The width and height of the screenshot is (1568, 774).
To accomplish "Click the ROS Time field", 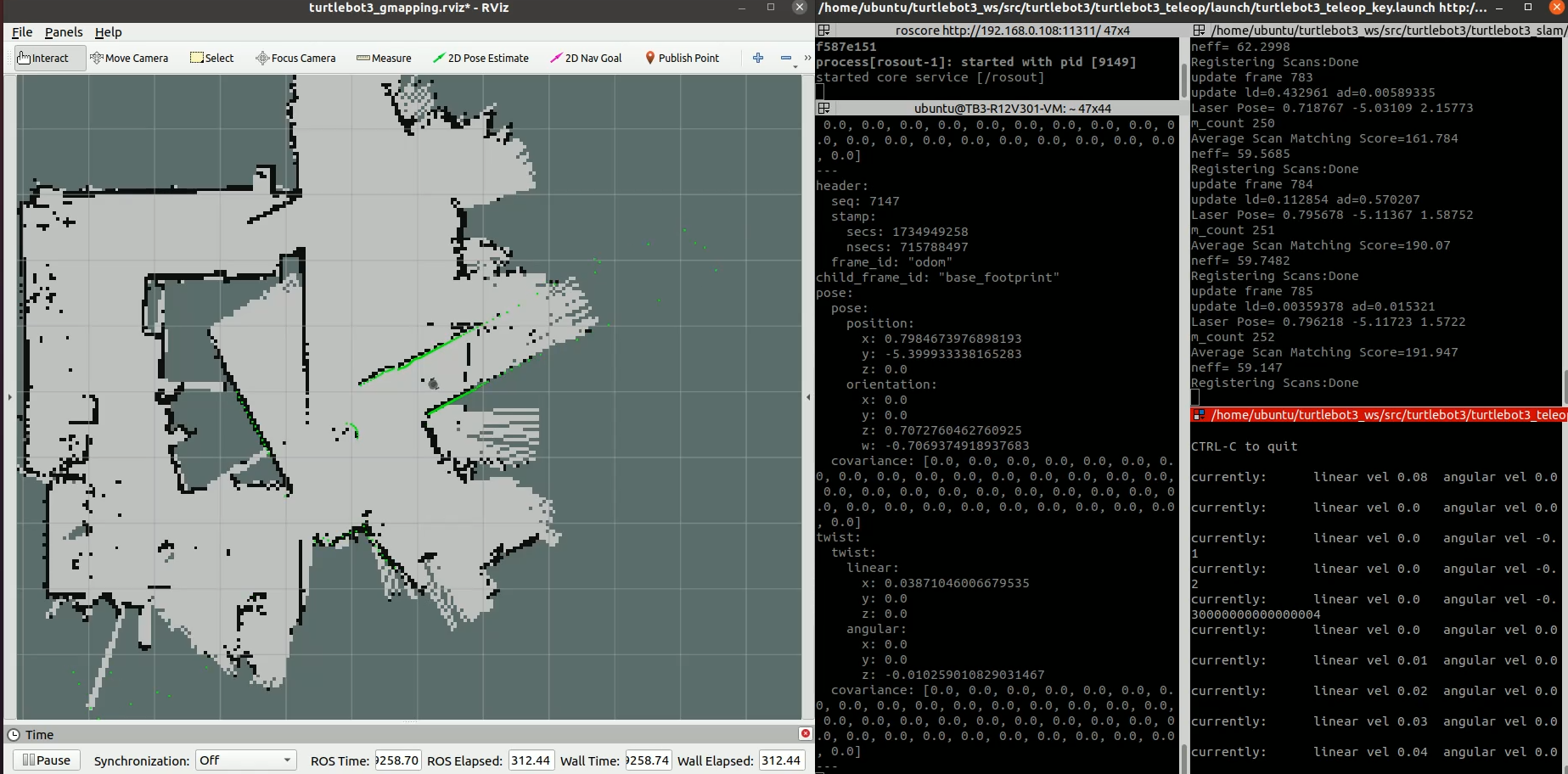I will coord(398,760).
